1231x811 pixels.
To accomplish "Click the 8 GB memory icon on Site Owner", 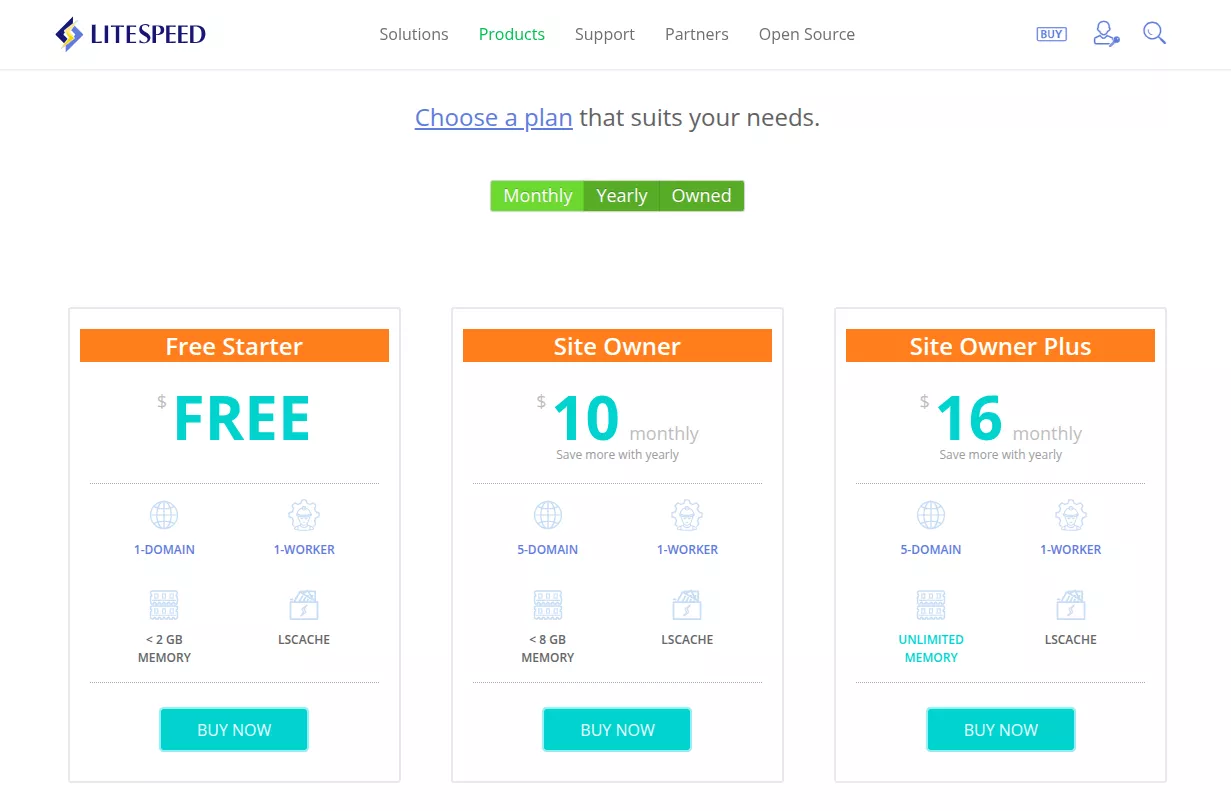I will click(547, 604).
